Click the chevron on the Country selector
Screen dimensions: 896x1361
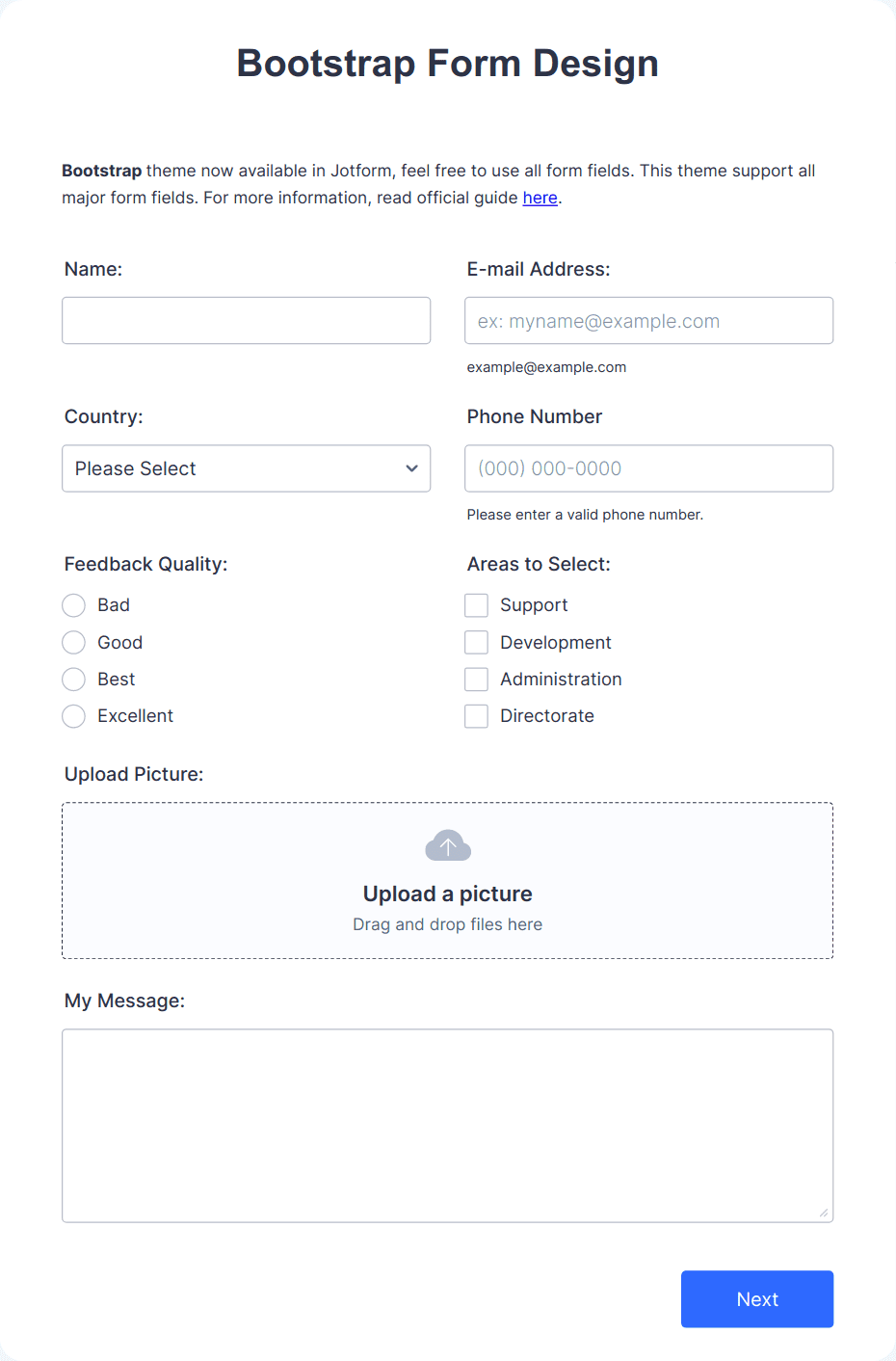pos(413,468)
